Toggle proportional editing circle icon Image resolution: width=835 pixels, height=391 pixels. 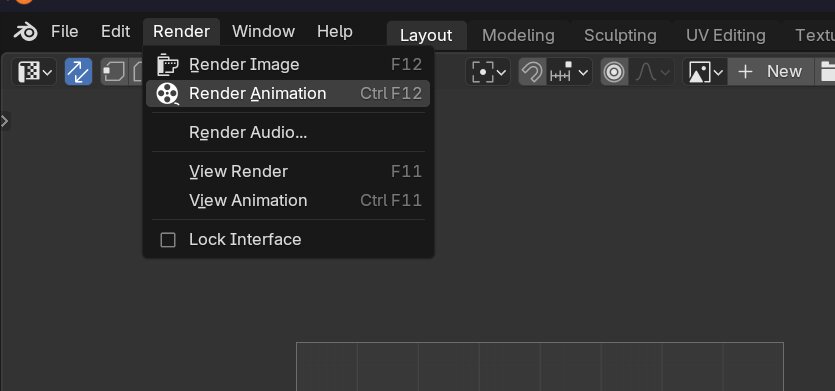(x=615, y=71)
